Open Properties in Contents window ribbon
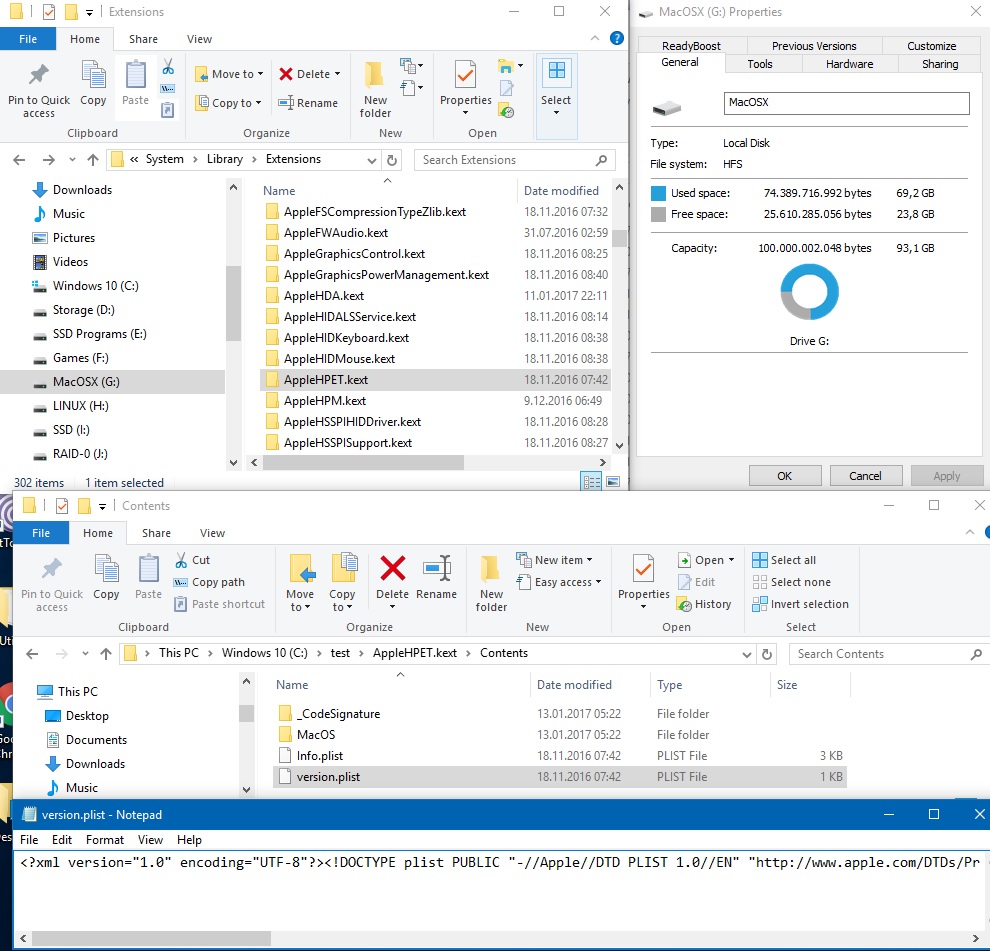The width and height of the screenshot is (990, 951). pos(643,582)
